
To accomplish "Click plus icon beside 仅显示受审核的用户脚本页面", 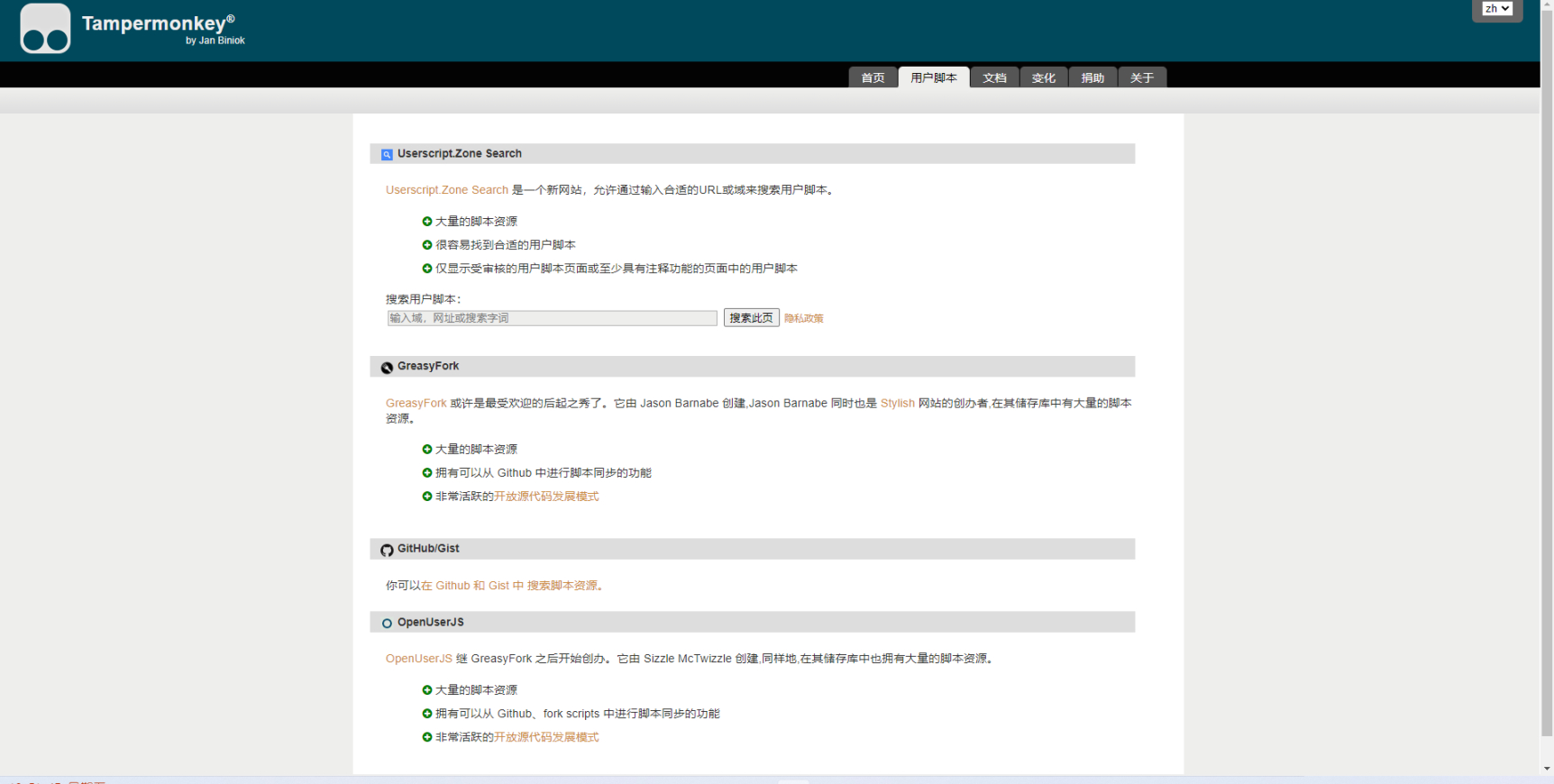I will (427, 269).
